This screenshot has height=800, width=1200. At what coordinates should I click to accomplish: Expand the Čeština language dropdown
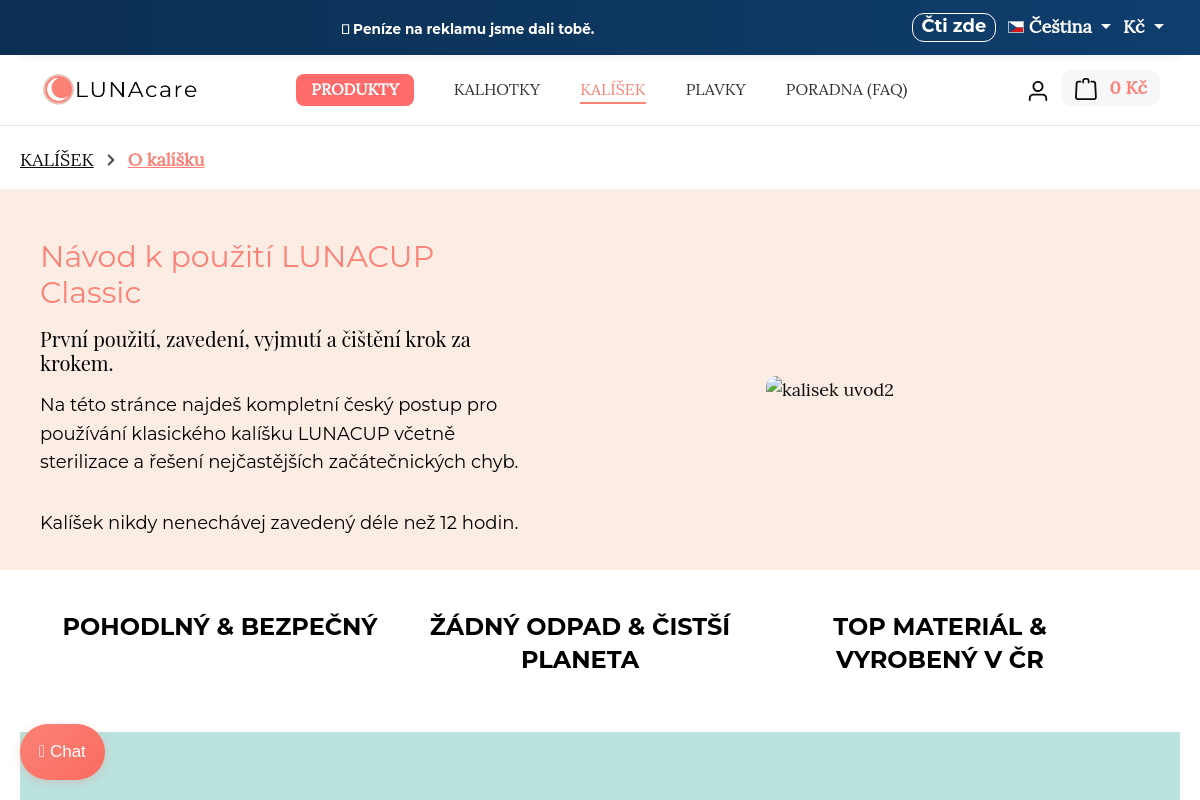click(1060, 27)
